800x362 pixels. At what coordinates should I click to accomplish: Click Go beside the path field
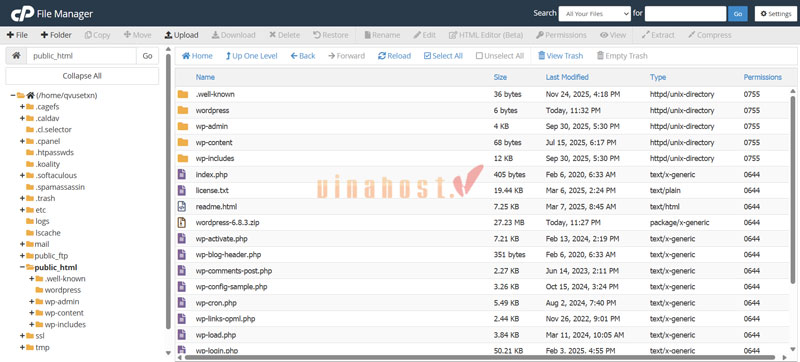click(x=147, y=56)
